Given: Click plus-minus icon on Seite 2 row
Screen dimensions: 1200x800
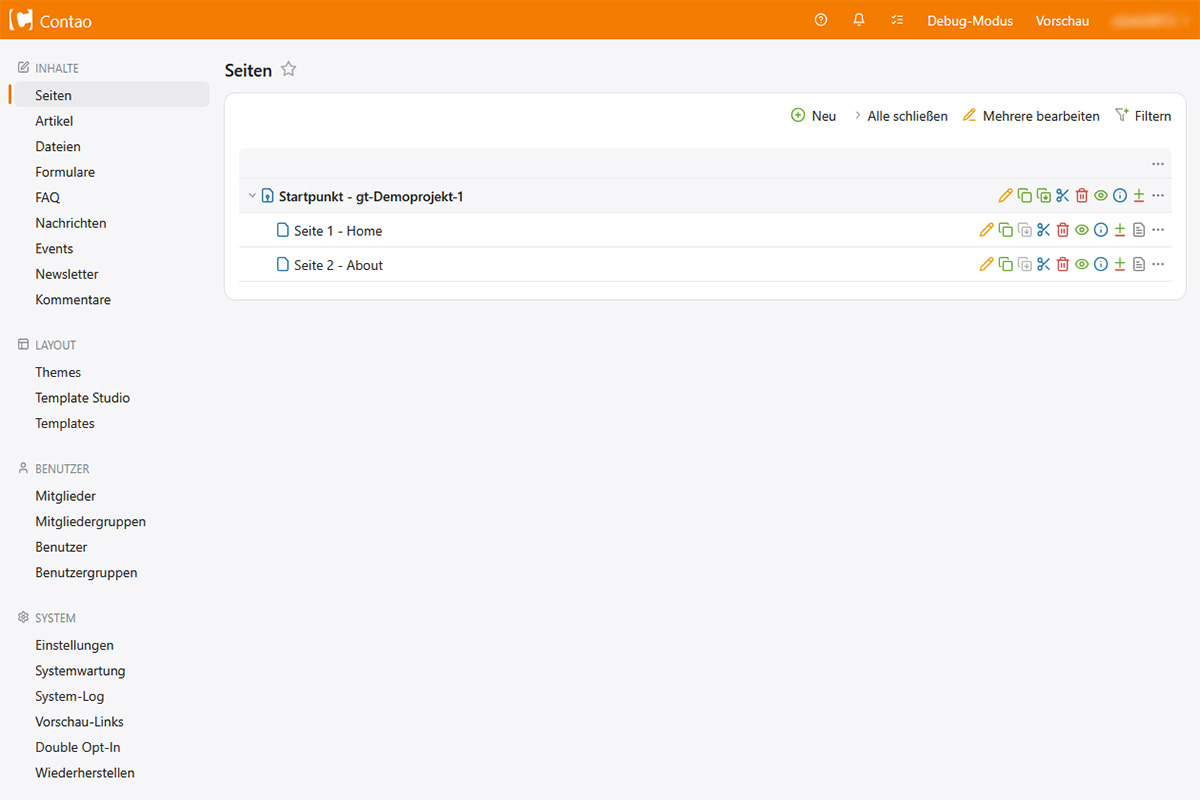Looking at the screenshot, I should coord(1120,264).
